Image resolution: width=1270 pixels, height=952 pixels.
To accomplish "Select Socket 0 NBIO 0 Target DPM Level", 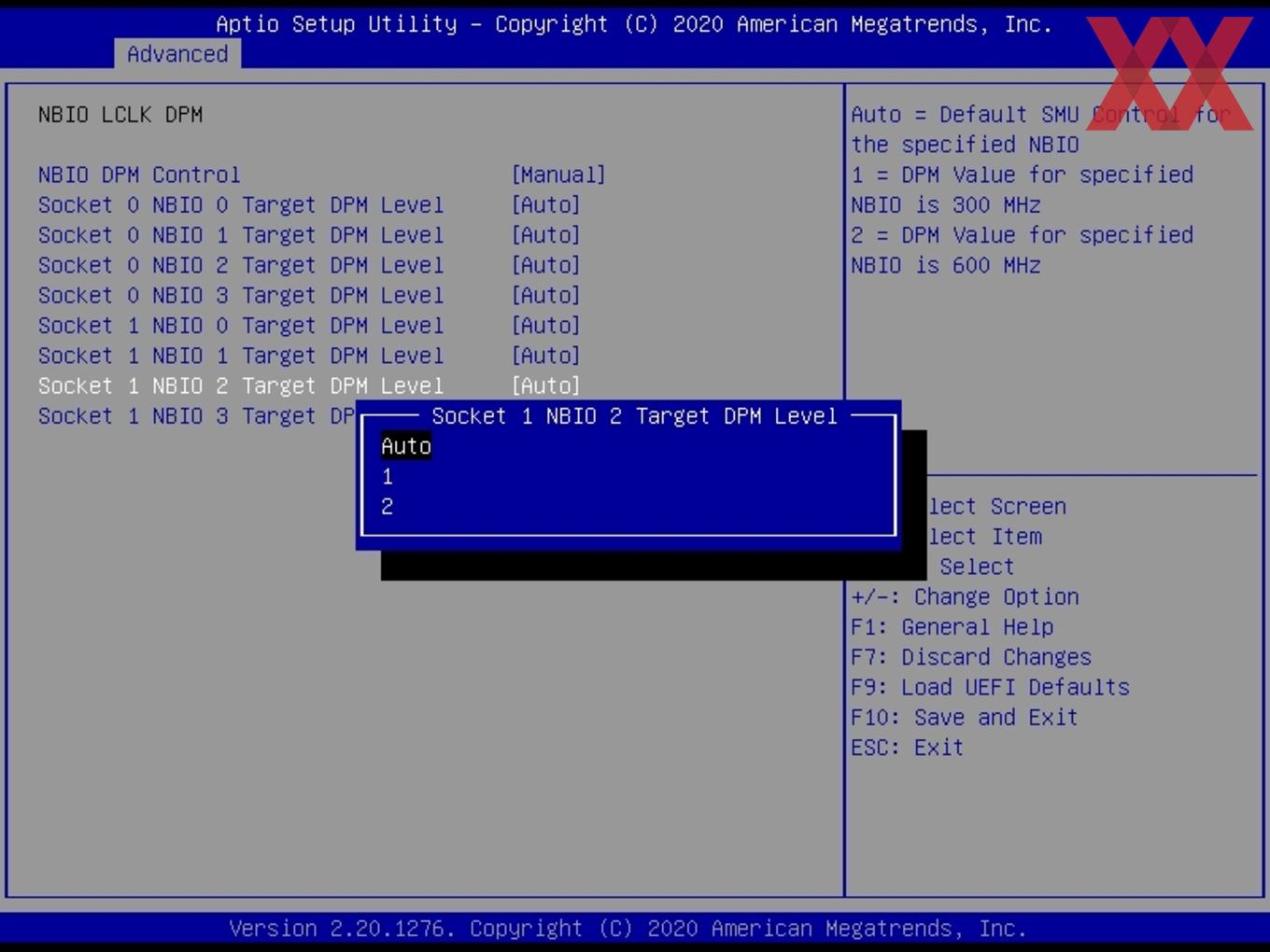I will [x=241, y=204].
